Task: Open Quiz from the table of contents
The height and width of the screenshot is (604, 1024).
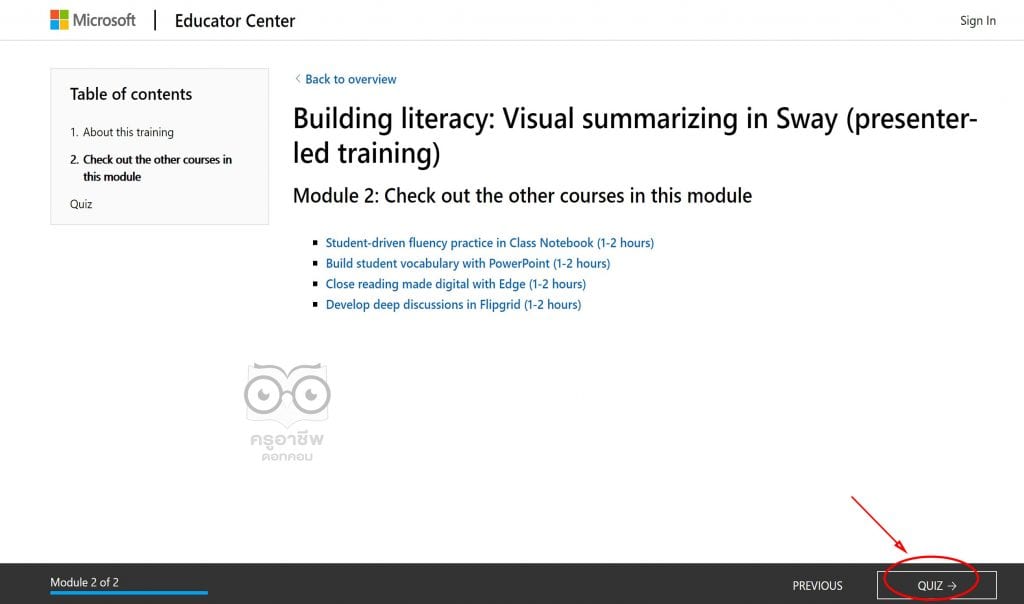Action: point(81,204)
